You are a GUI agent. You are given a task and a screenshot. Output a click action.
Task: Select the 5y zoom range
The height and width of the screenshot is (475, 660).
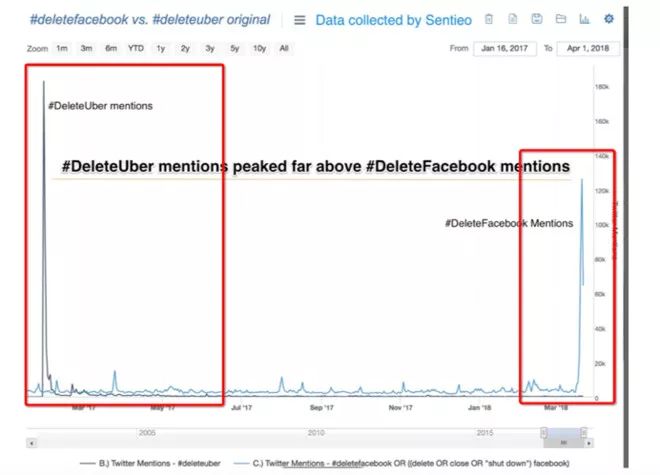click(x=234, y=48)
